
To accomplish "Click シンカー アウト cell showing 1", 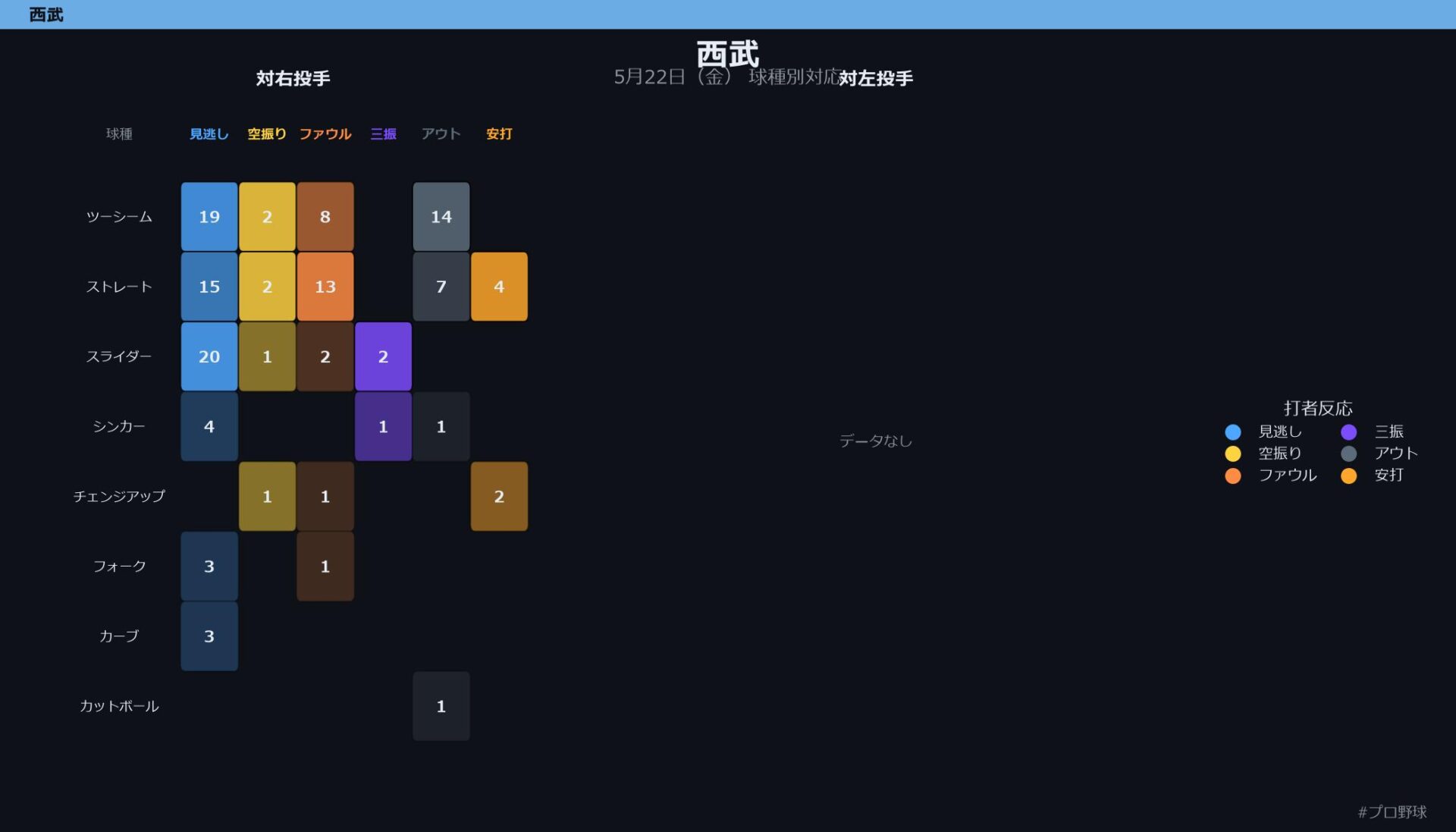I will (441, 426).
